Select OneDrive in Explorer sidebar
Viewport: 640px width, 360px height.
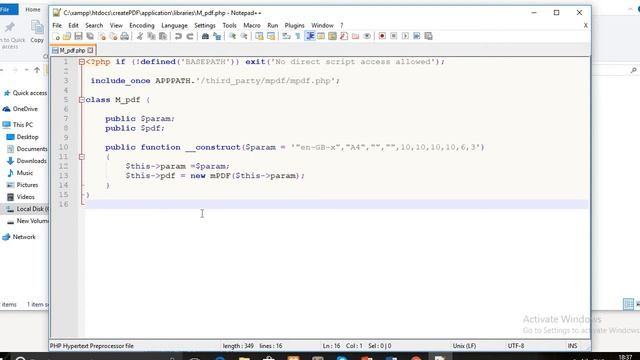(20, 109)
